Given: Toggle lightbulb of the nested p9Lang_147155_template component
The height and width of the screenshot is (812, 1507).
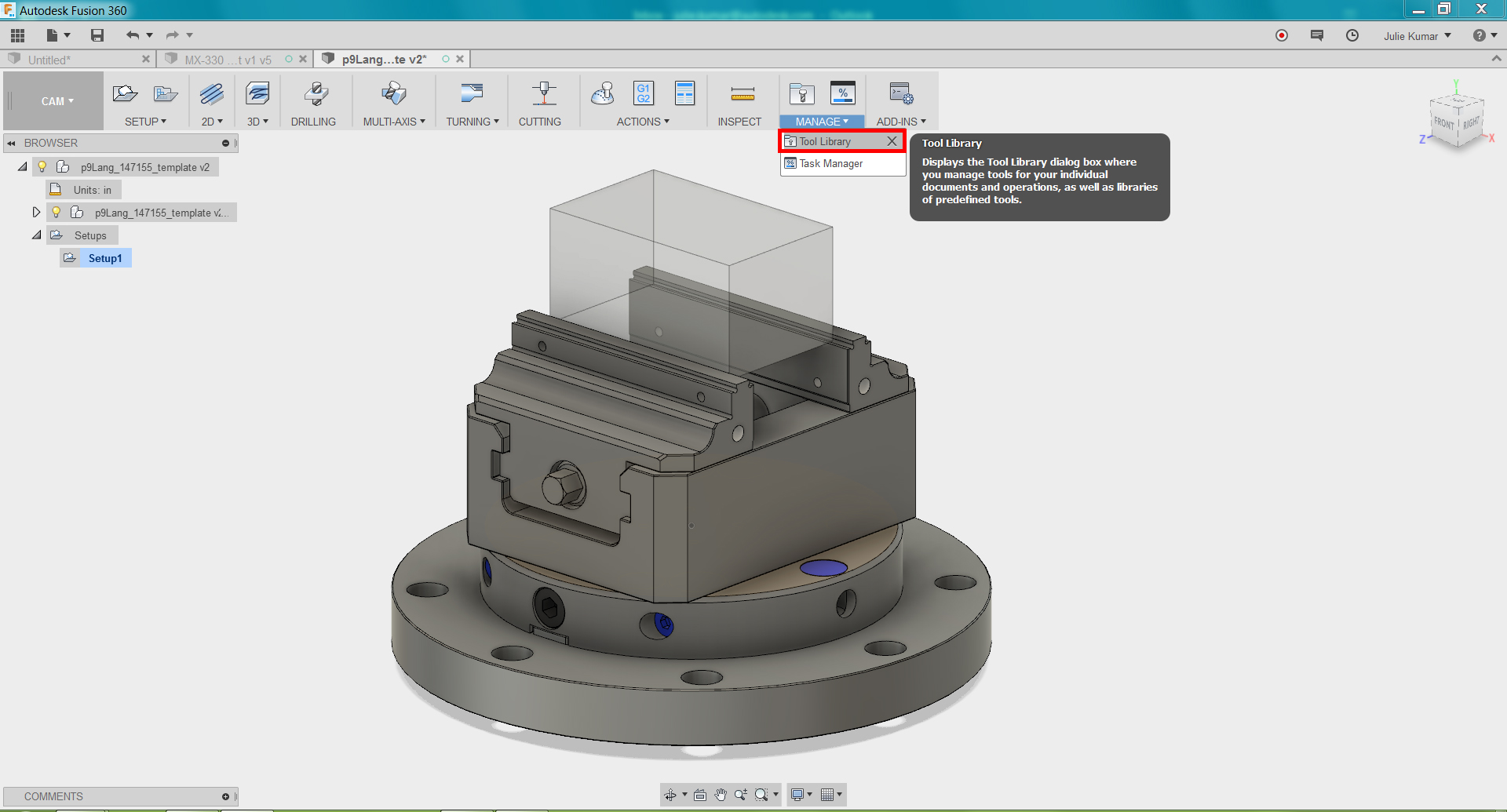Looking at the screenshot, I should (57, 213).
